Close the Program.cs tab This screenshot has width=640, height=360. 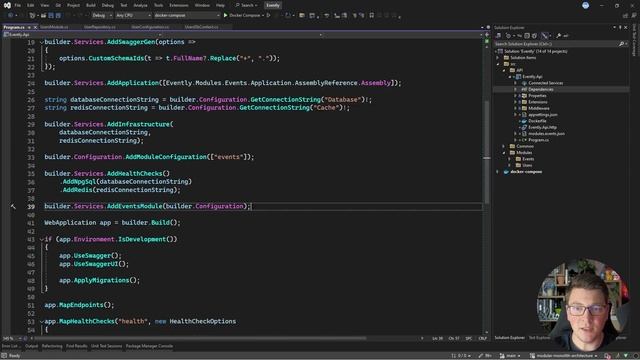tap(36, 27)
